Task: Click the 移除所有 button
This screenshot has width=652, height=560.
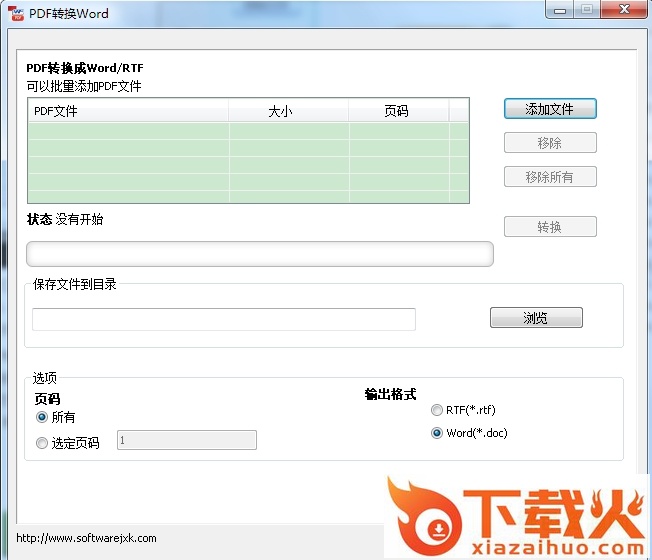Action: point(550,177)
